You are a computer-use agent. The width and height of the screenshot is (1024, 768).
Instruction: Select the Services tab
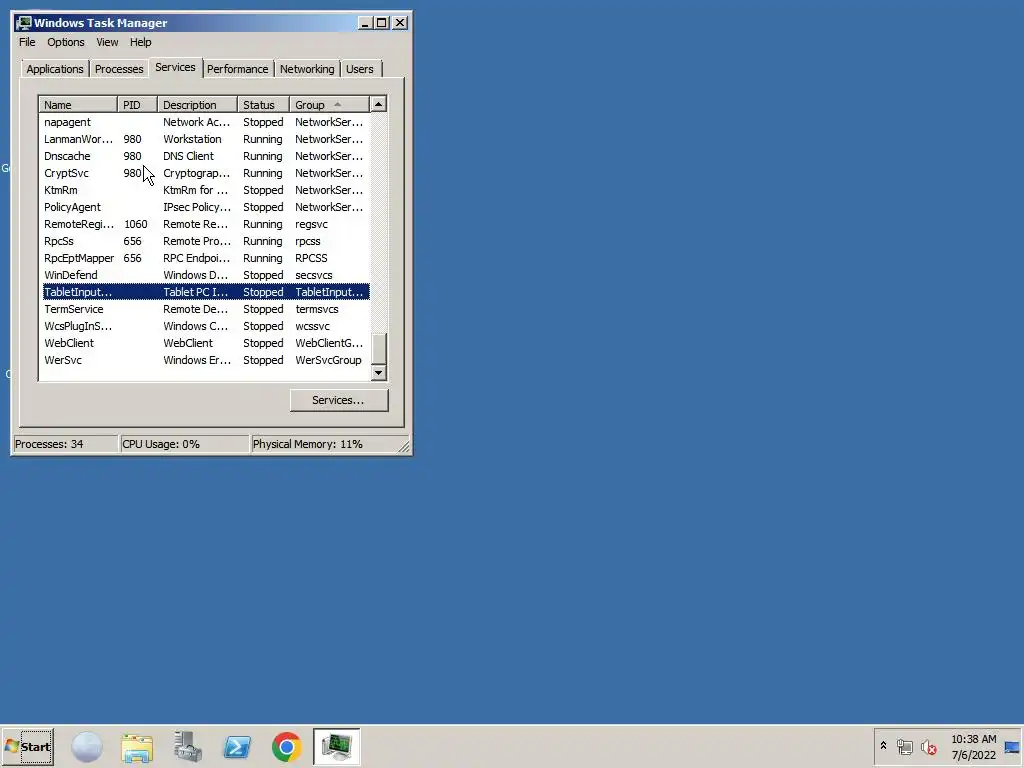[x=175, y=67]
